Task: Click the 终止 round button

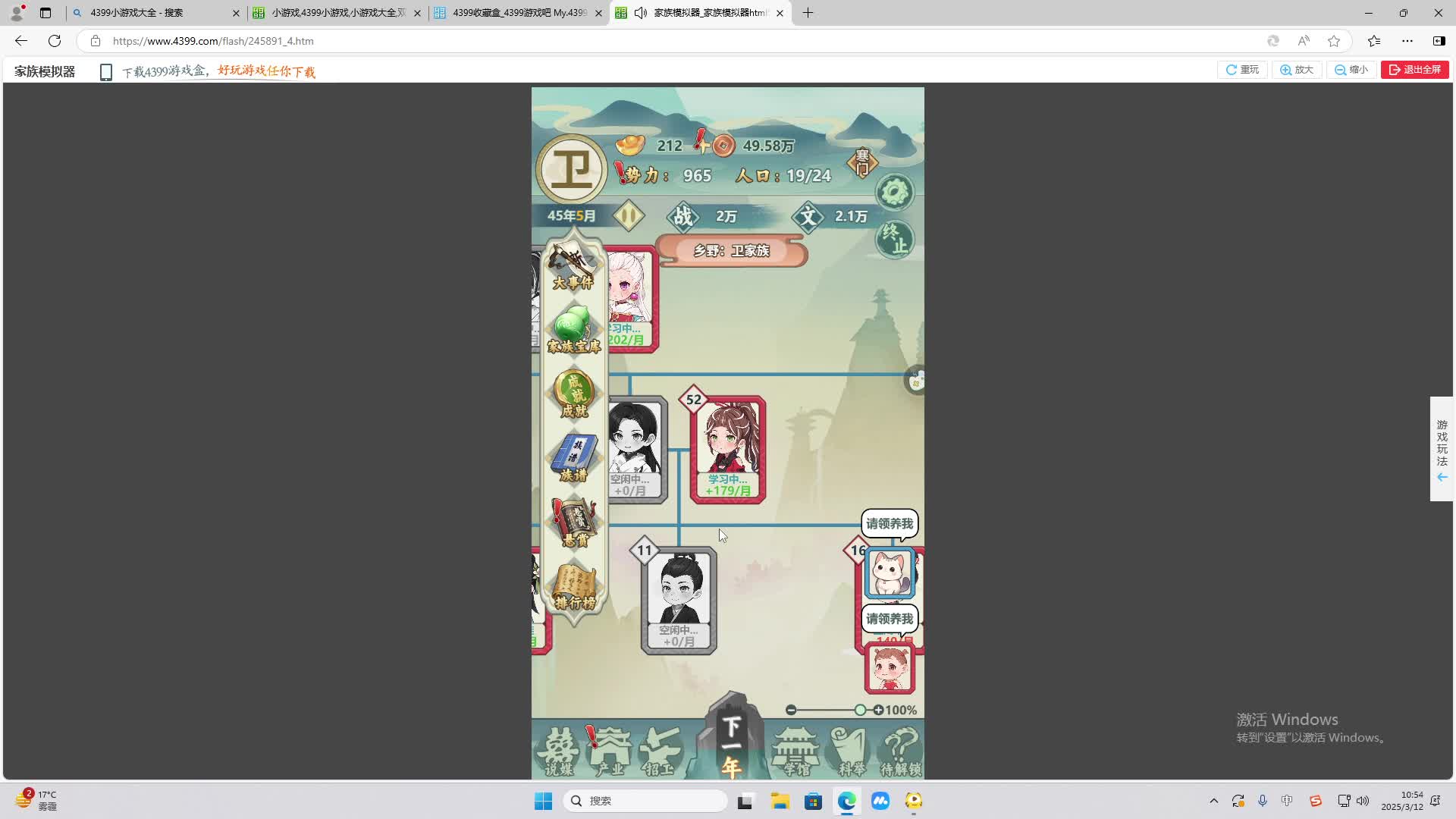Action: tap(895, 240)
